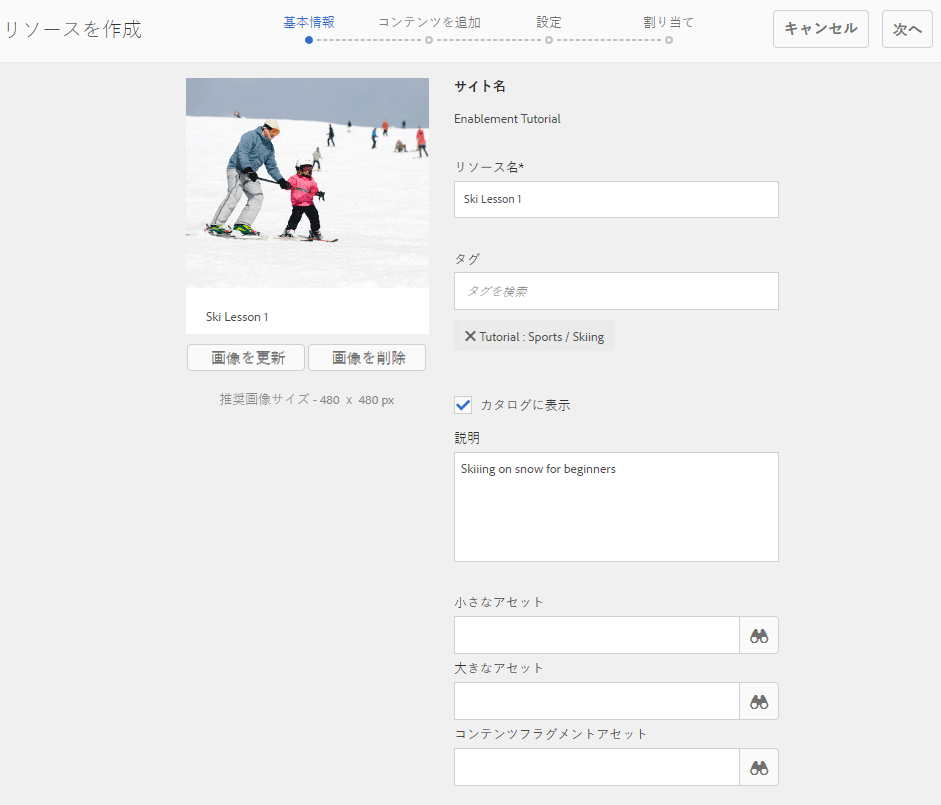Click the キャンセル button
This screenshot has height=805, width=941.
[x=820, y=29]
